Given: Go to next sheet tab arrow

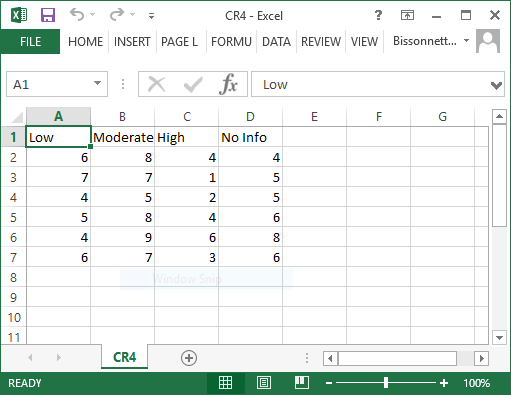Looking at the screenshot, I should (59, 358).
